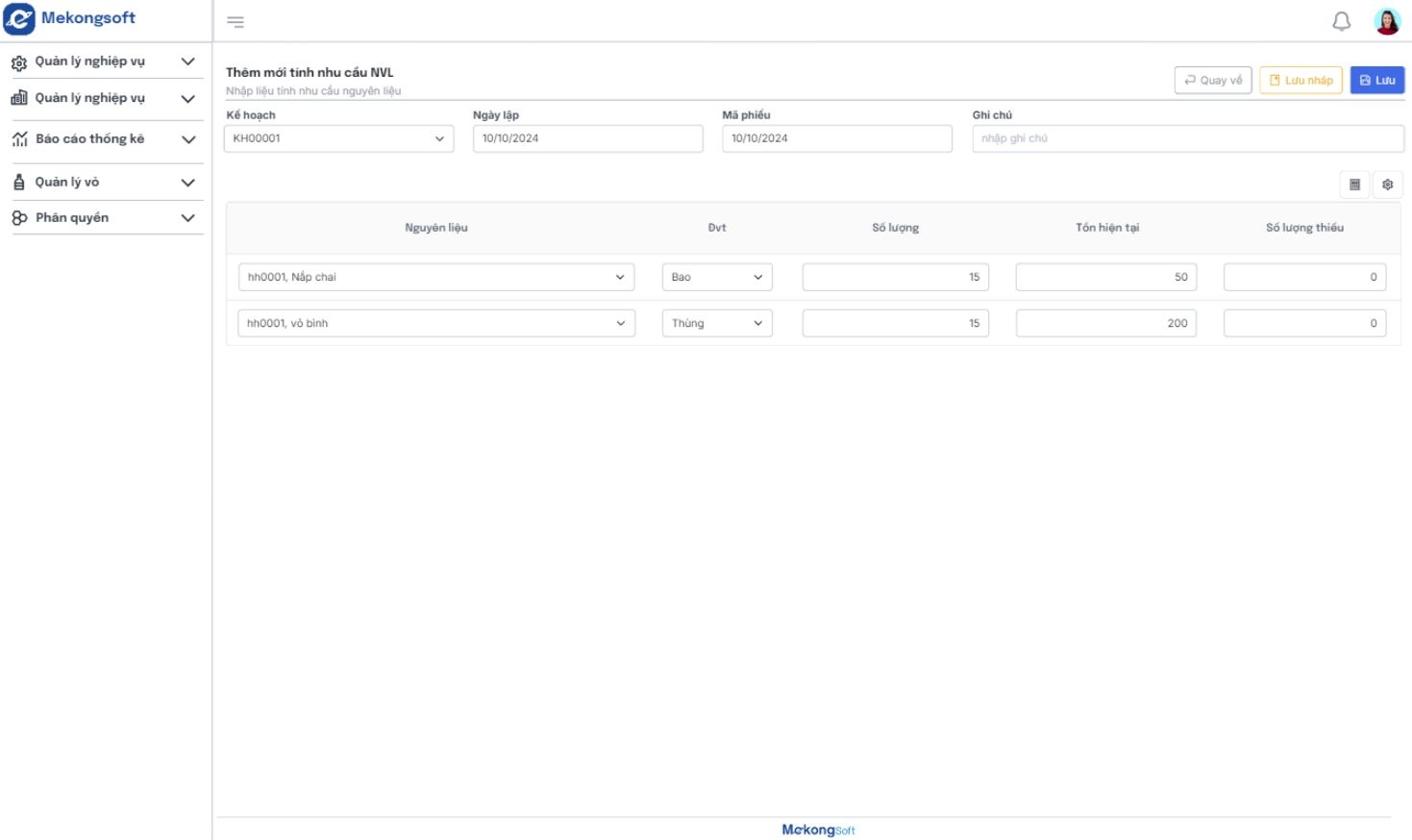Screen dimensions: 1412x840
Task: Click the bottle icon beside Quản lý vỏ
Action: (19, 182)
